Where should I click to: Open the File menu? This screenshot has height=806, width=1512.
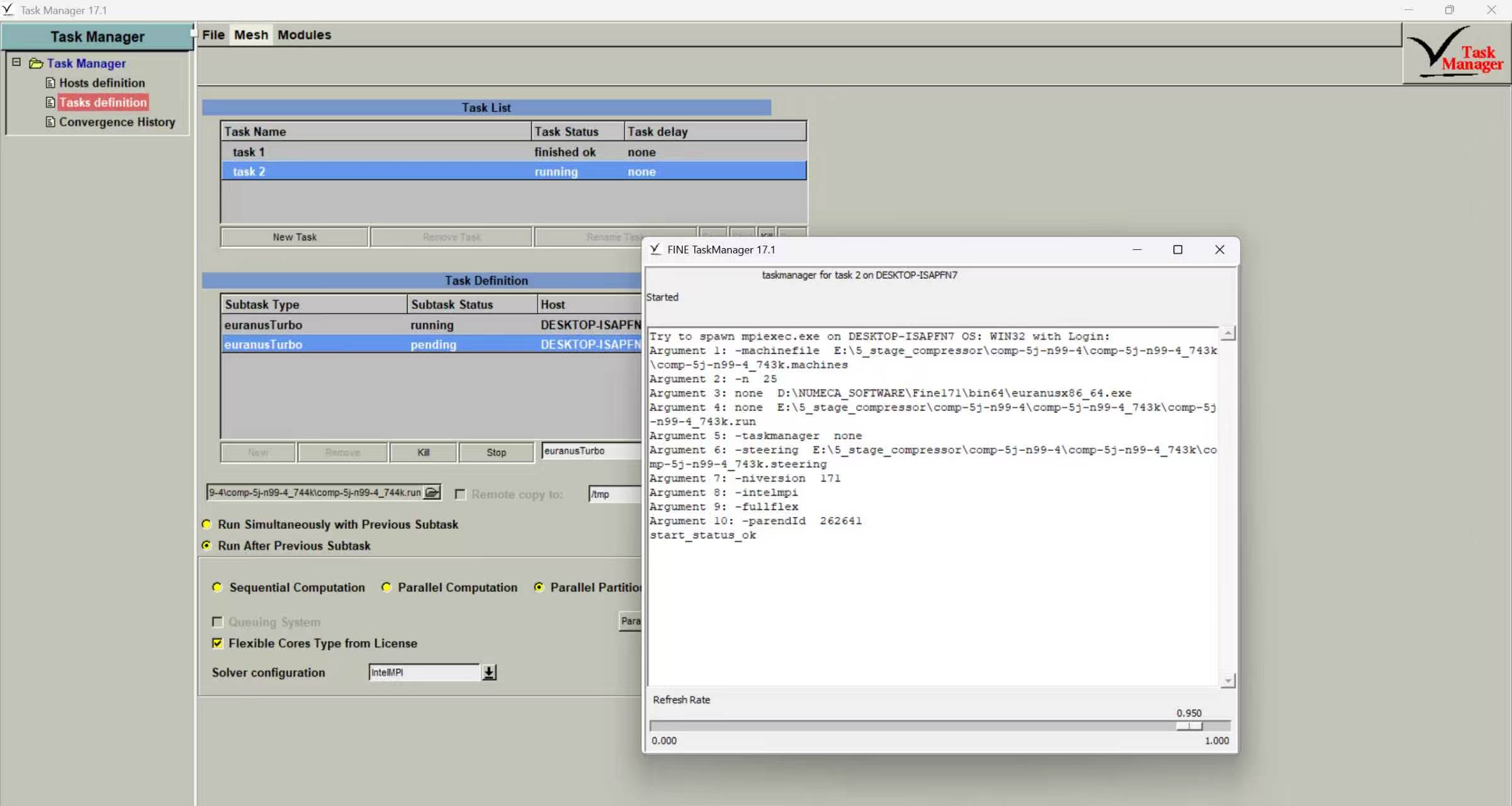click(213, 35)
